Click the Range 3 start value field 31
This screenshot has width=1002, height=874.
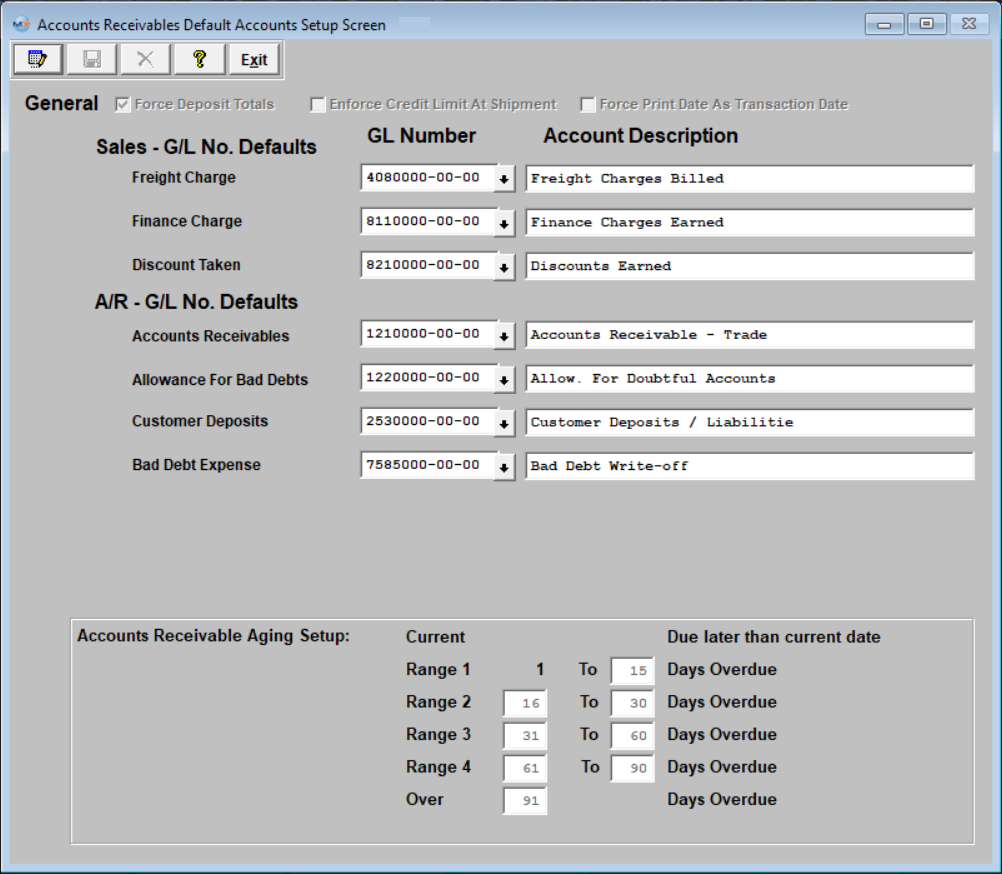(x=525, y=735)
